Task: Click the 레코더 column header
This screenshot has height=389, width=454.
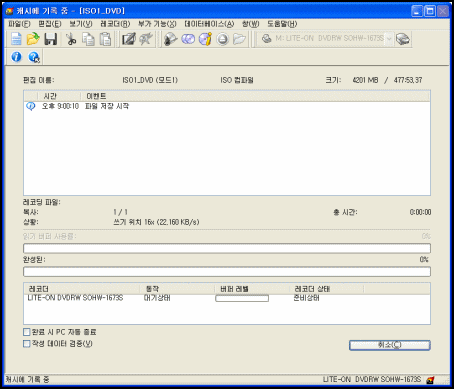Action: (x=82, y=289)
